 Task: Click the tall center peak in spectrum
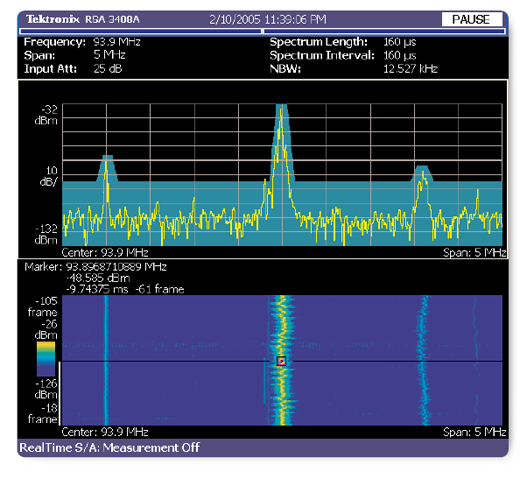[x=281, y=113]
